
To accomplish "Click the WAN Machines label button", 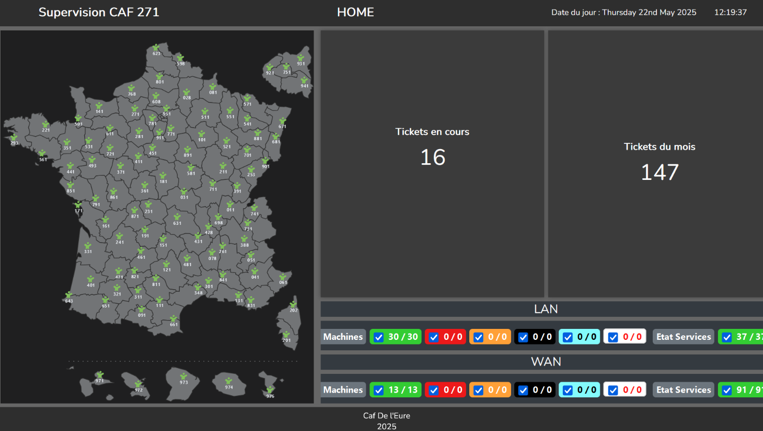I will click(343, 390).
